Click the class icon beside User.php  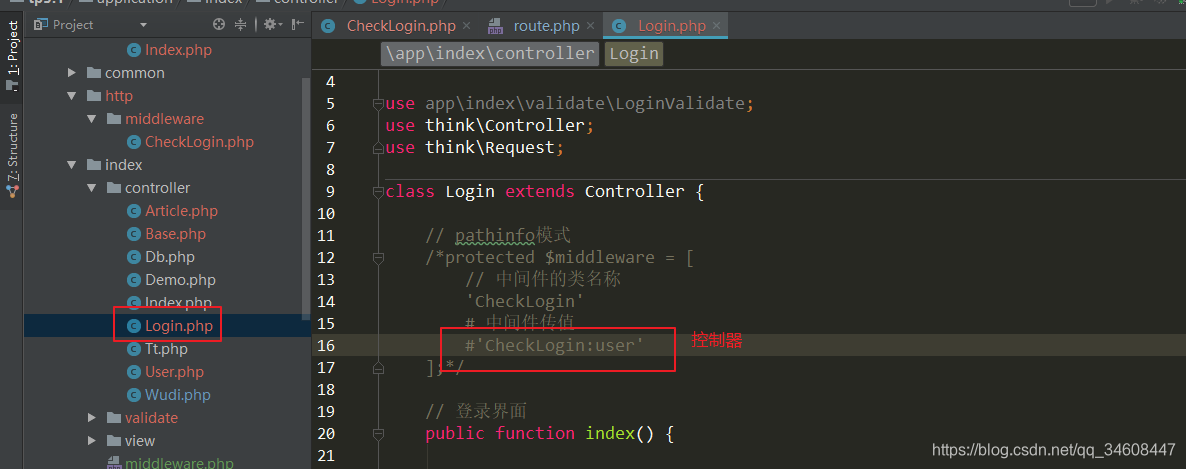pos(133,372)
